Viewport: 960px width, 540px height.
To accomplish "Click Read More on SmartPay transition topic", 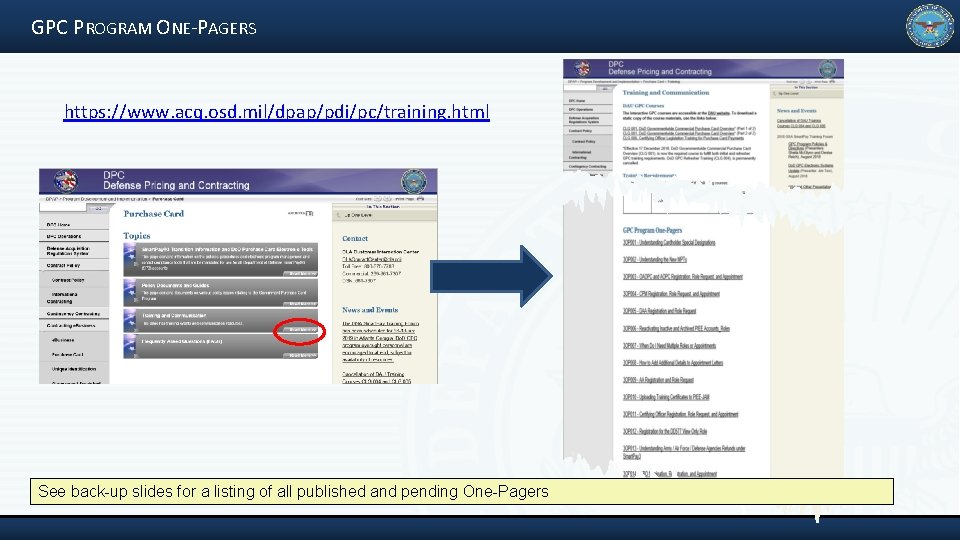I will coord(302,274).
